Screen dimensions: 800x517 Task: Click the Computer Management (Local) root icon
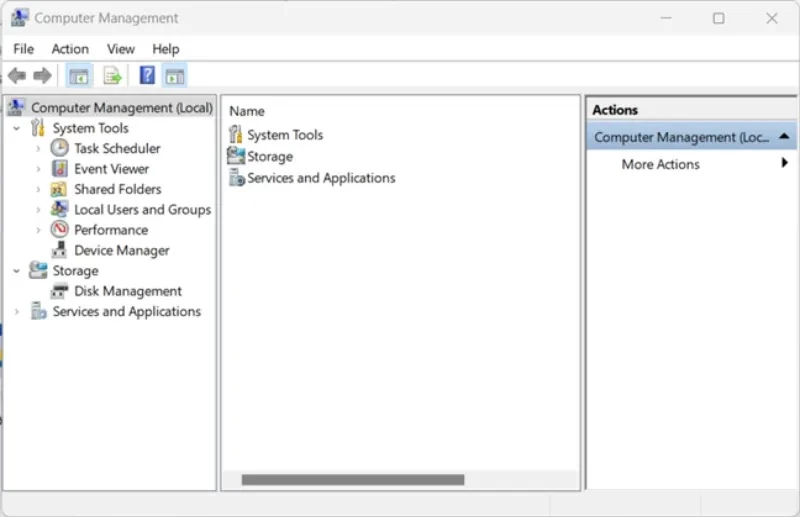16,107
